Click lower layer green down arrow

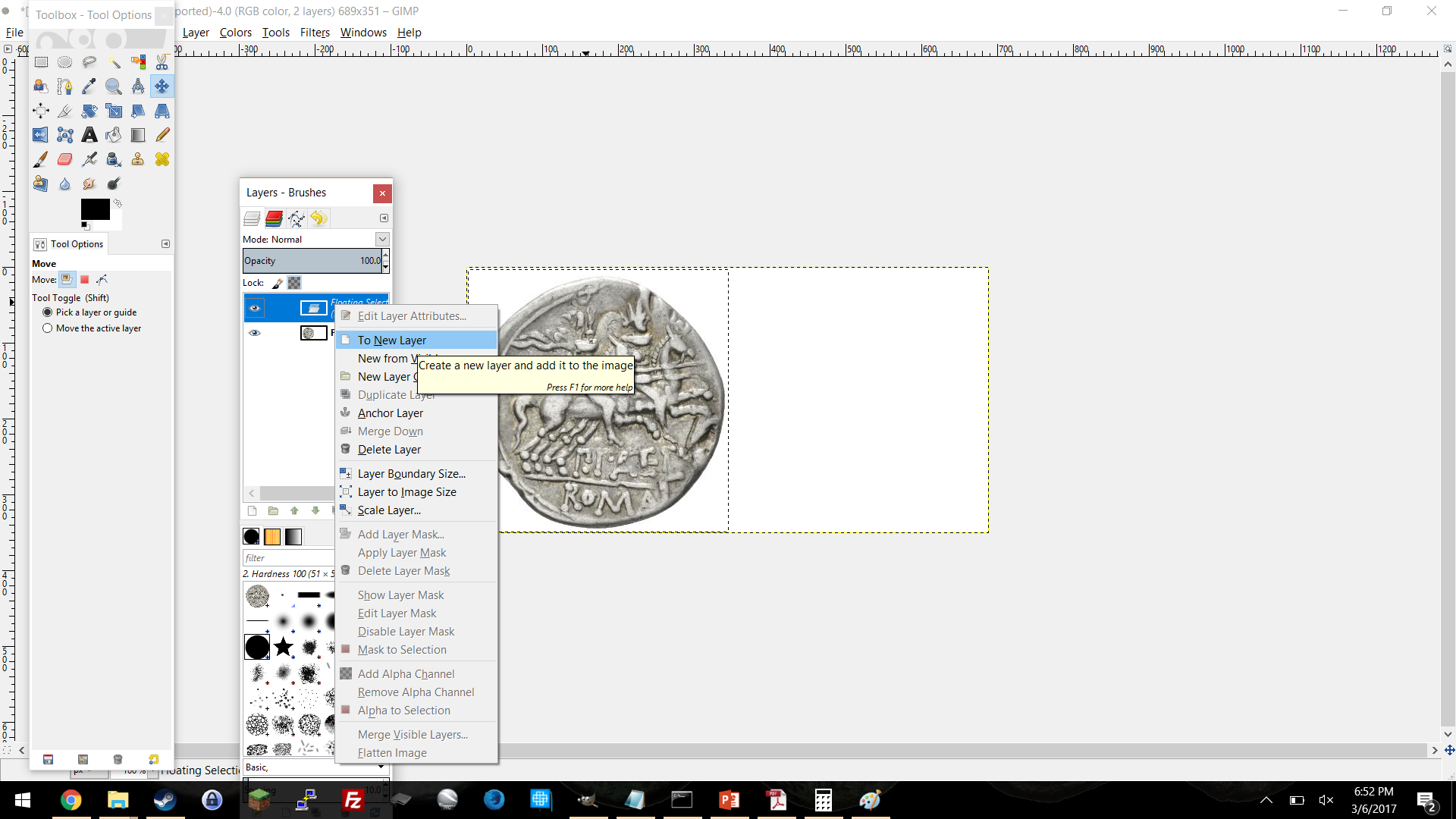pyautogui.click(x=315, y=511)
